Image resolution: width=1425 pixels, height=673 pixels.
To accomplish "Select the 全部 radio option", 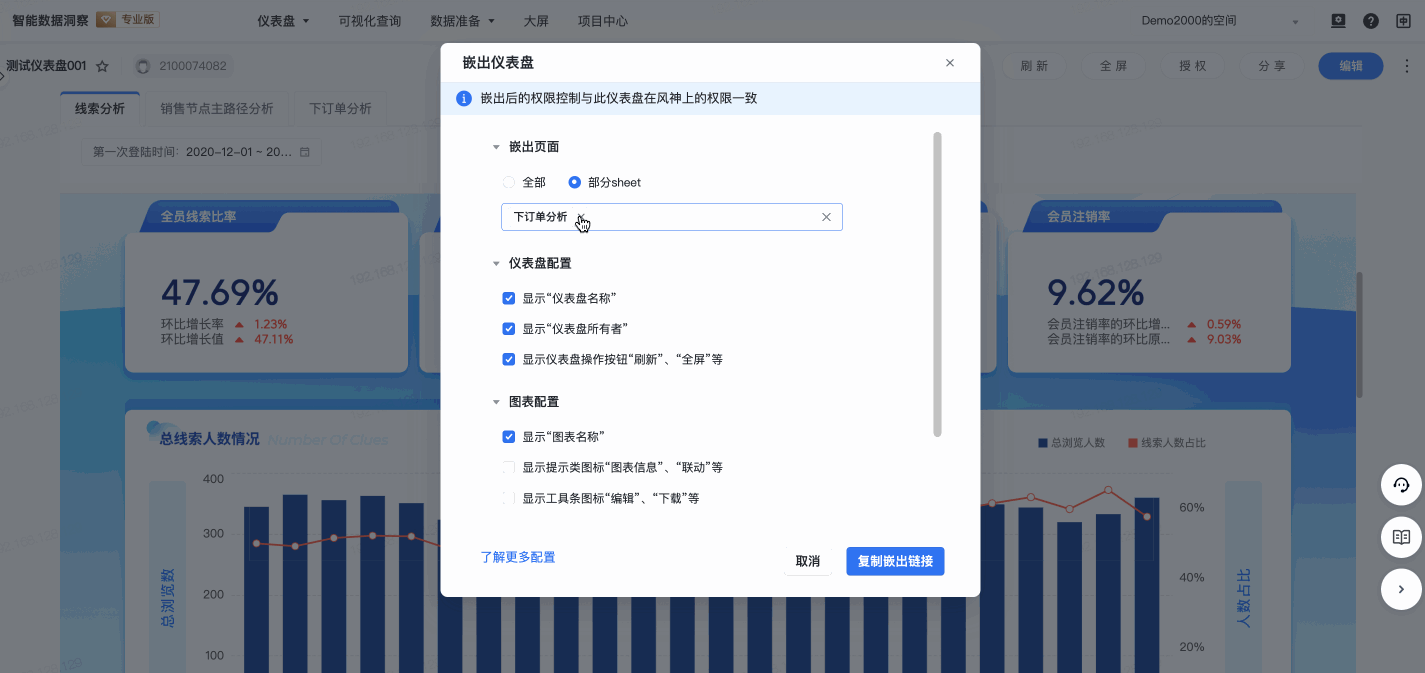I will 508,183.
